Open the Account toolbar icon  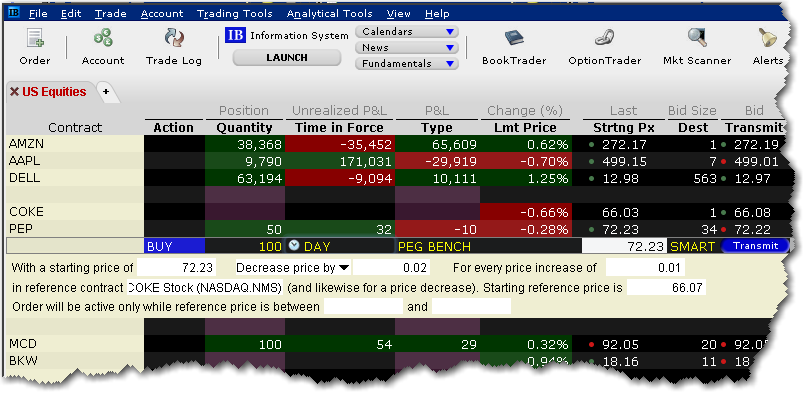[x=103, y=38]
